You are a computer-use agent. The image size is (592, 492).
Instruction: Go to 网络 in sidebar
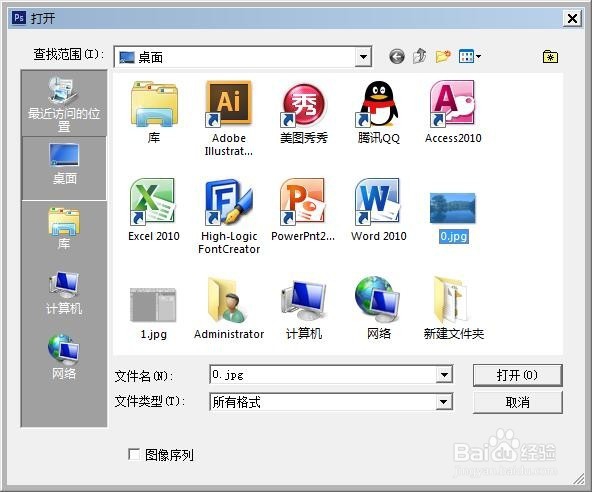pos(64,357)
